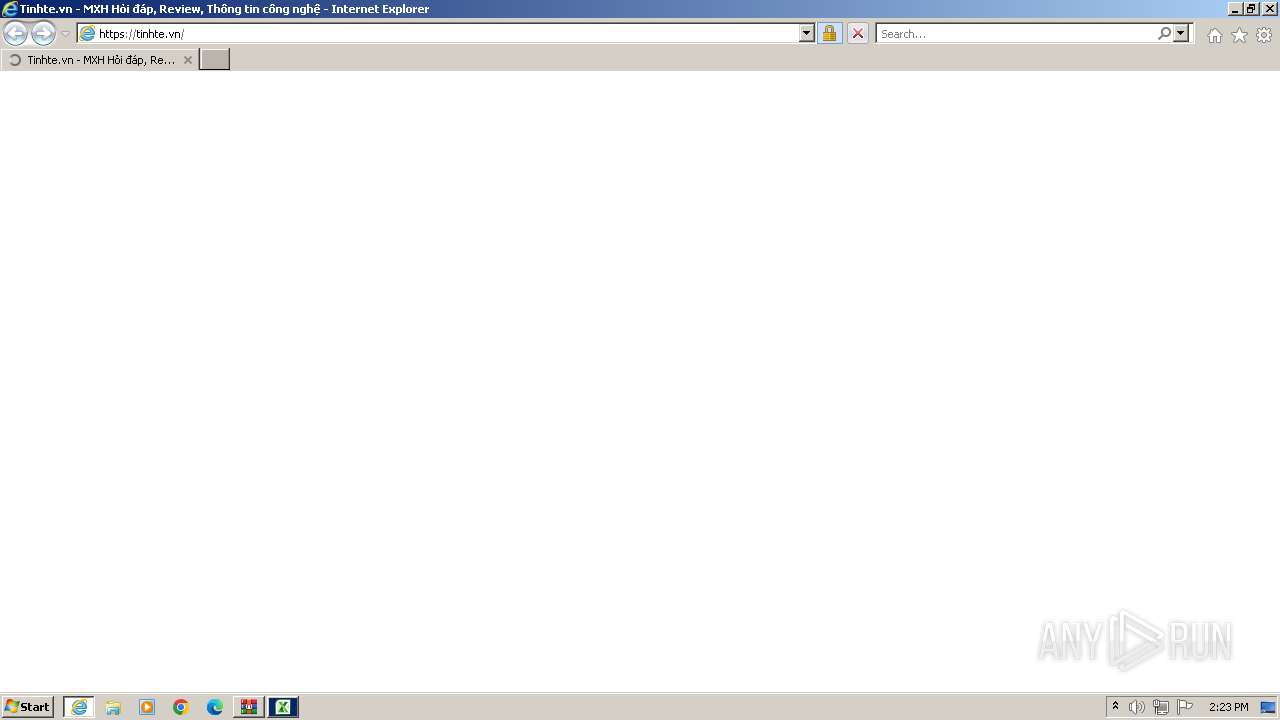1280x720 pixels.
Task: Show hidden system tray icons
Action: (x=1116, y=707)
